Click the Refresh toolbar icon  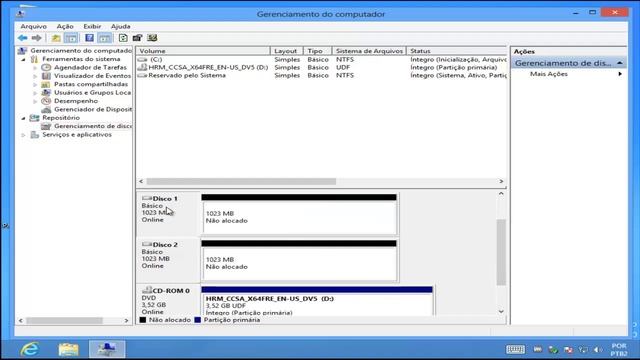coord(123,38)
